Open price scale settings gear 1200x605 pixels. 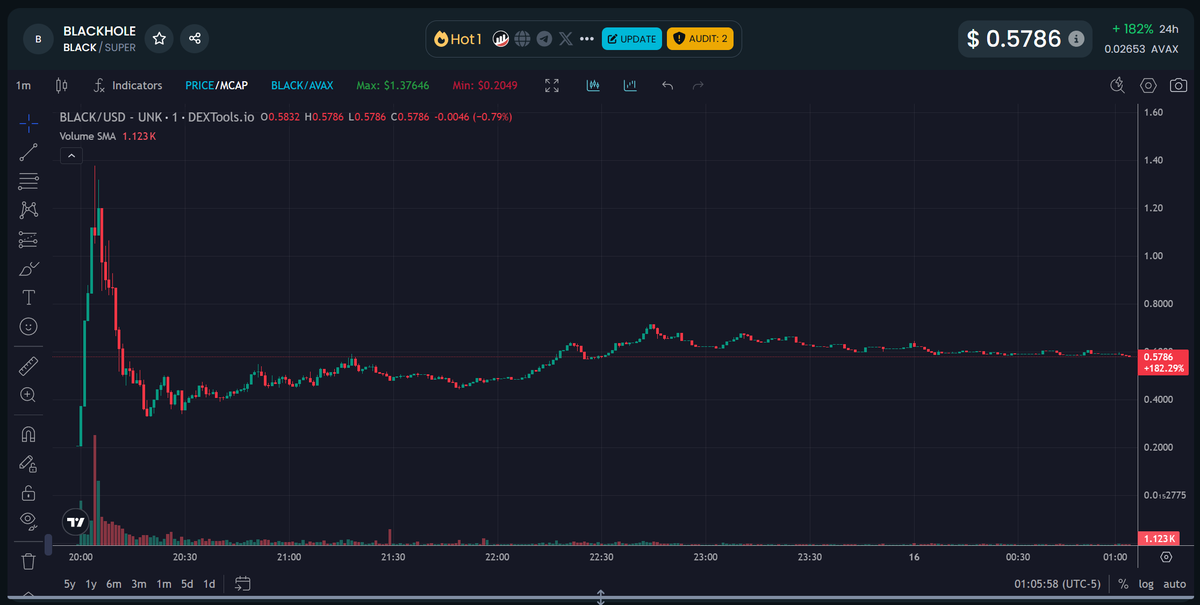point(1166,556)
